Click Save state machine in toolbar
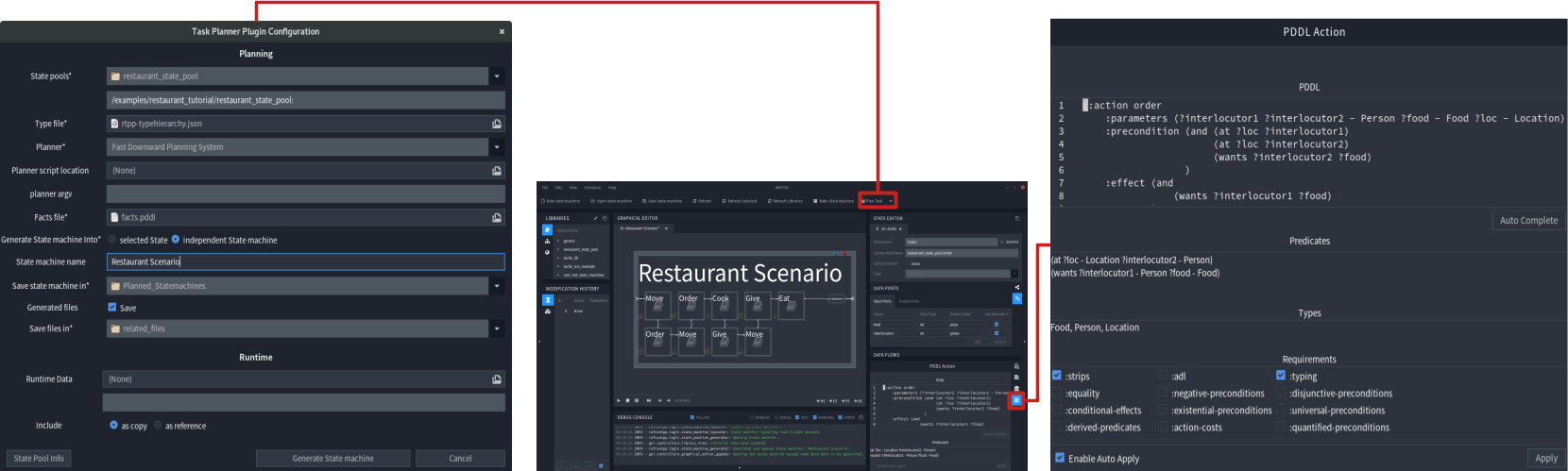The width and height of the screenshot is (1568, 471). coord(661,201)
